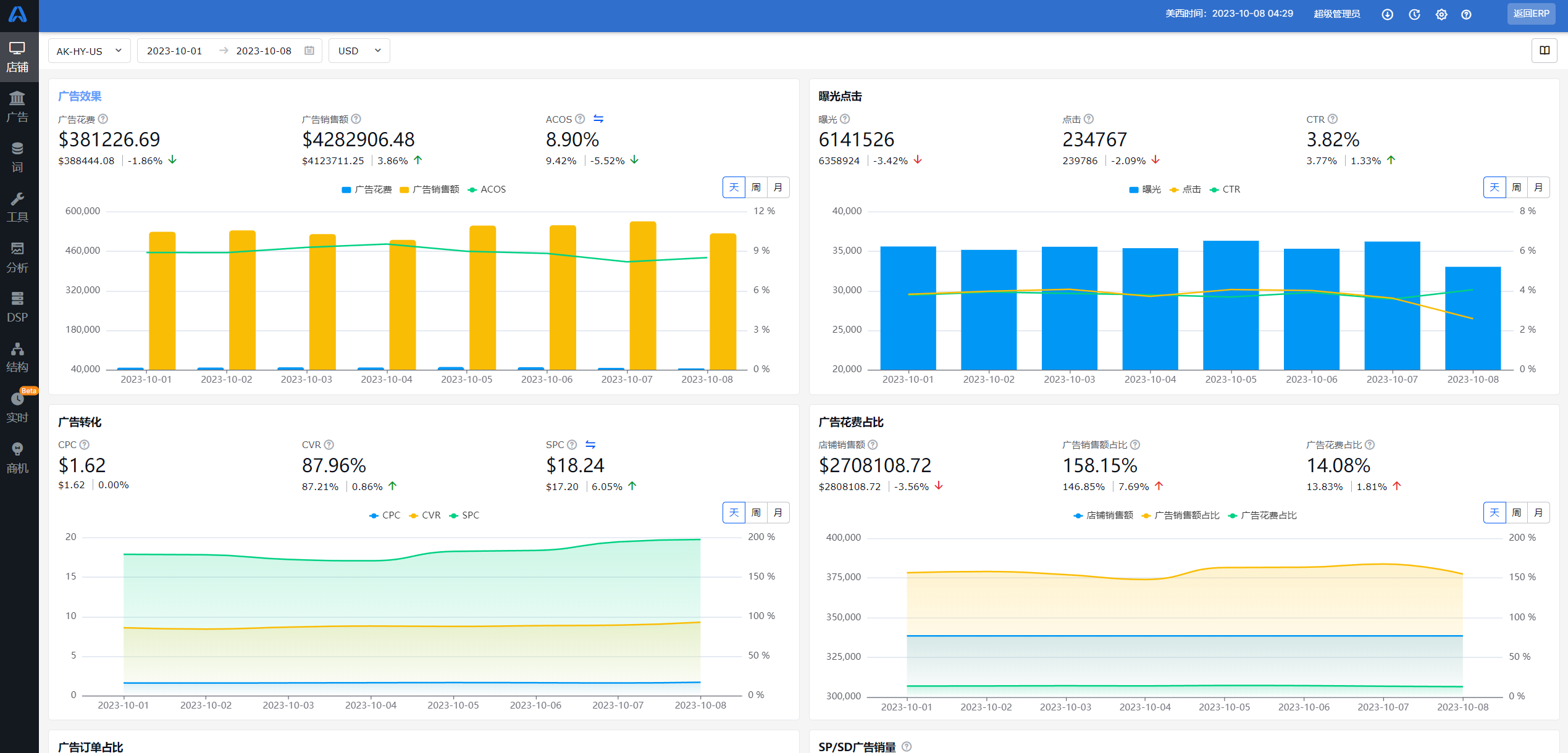Click help icon next to ACOS

click(579, 119)
